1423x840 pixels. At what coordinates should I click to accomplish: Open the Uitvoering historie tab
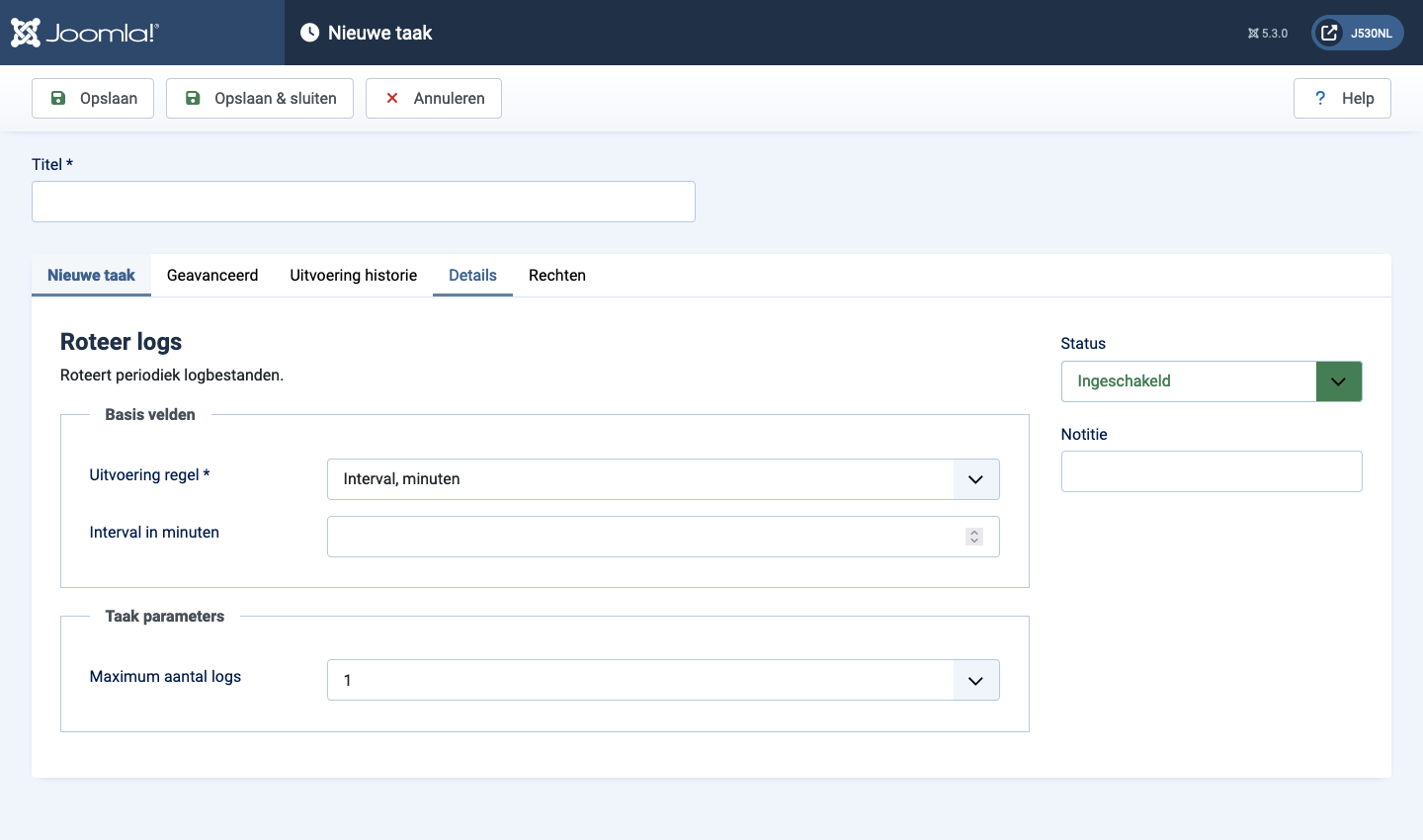(x=354, y=275)
